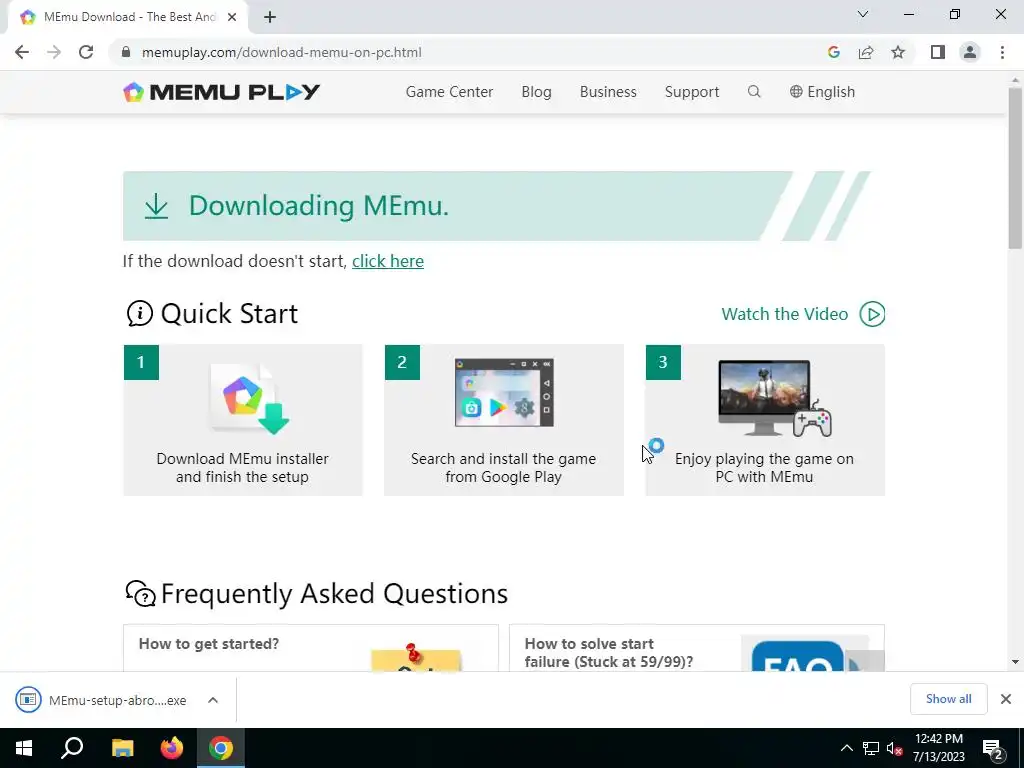Open the Windows Start menu

click(x=24, y=748)
